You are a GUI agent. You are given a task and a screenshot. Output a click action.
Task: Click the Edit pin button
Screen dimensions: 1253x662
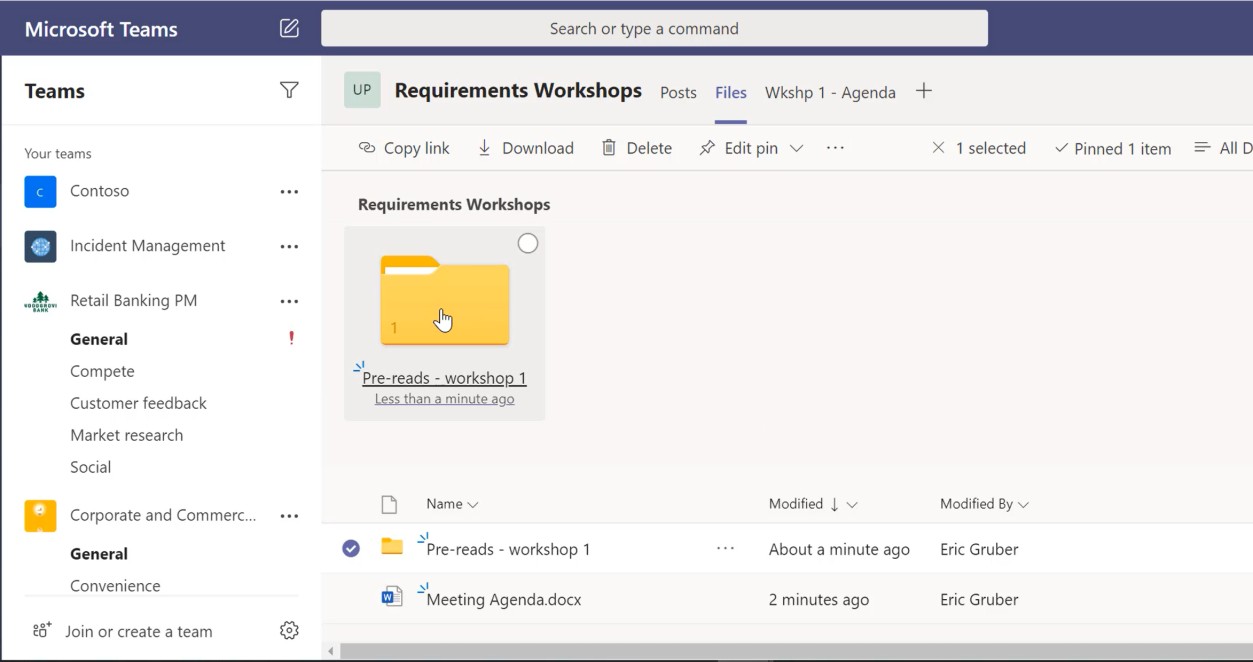739,148
